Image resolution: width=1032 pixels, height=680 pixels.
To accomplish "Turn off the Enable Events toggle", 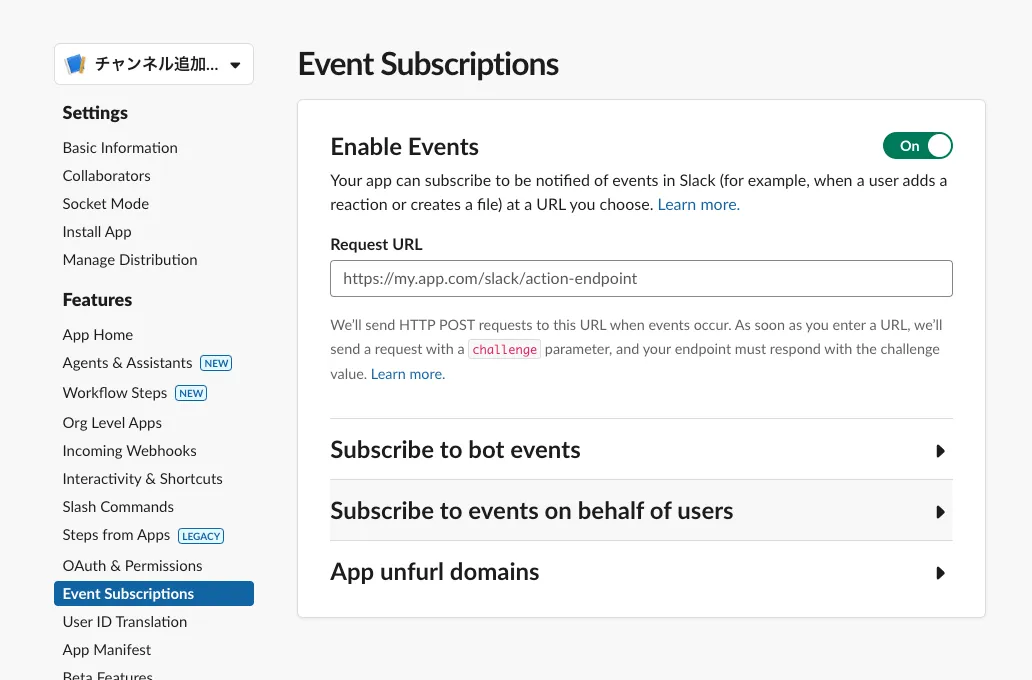I will point(917,146).
